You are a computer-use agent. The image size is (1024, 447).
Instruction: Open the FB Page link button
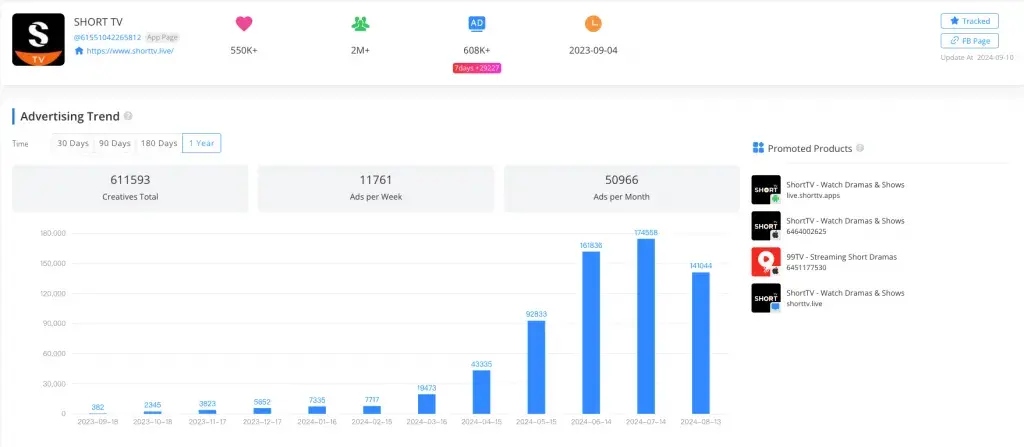pos(969,41)
